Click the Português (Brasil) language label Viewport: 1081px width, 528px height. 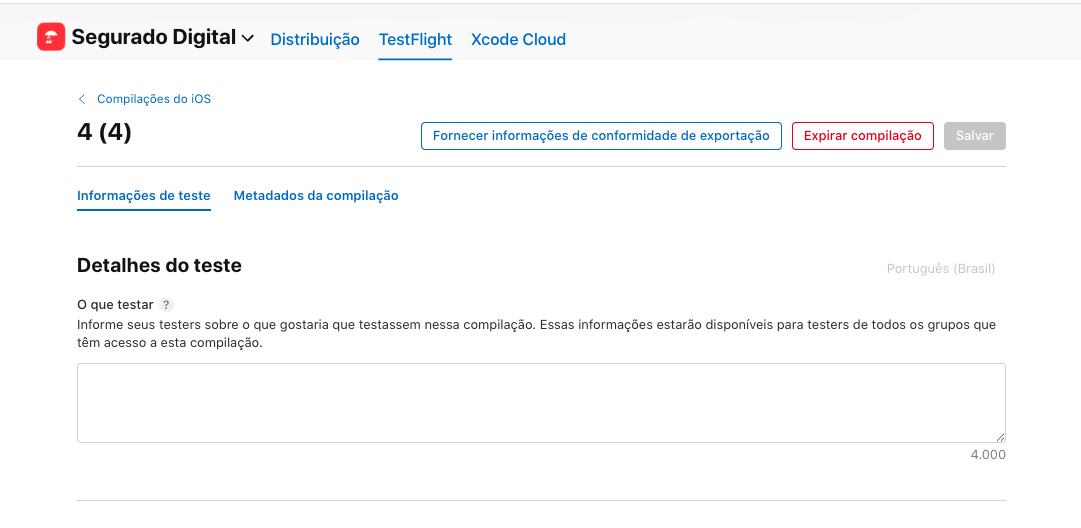(940, 269)
